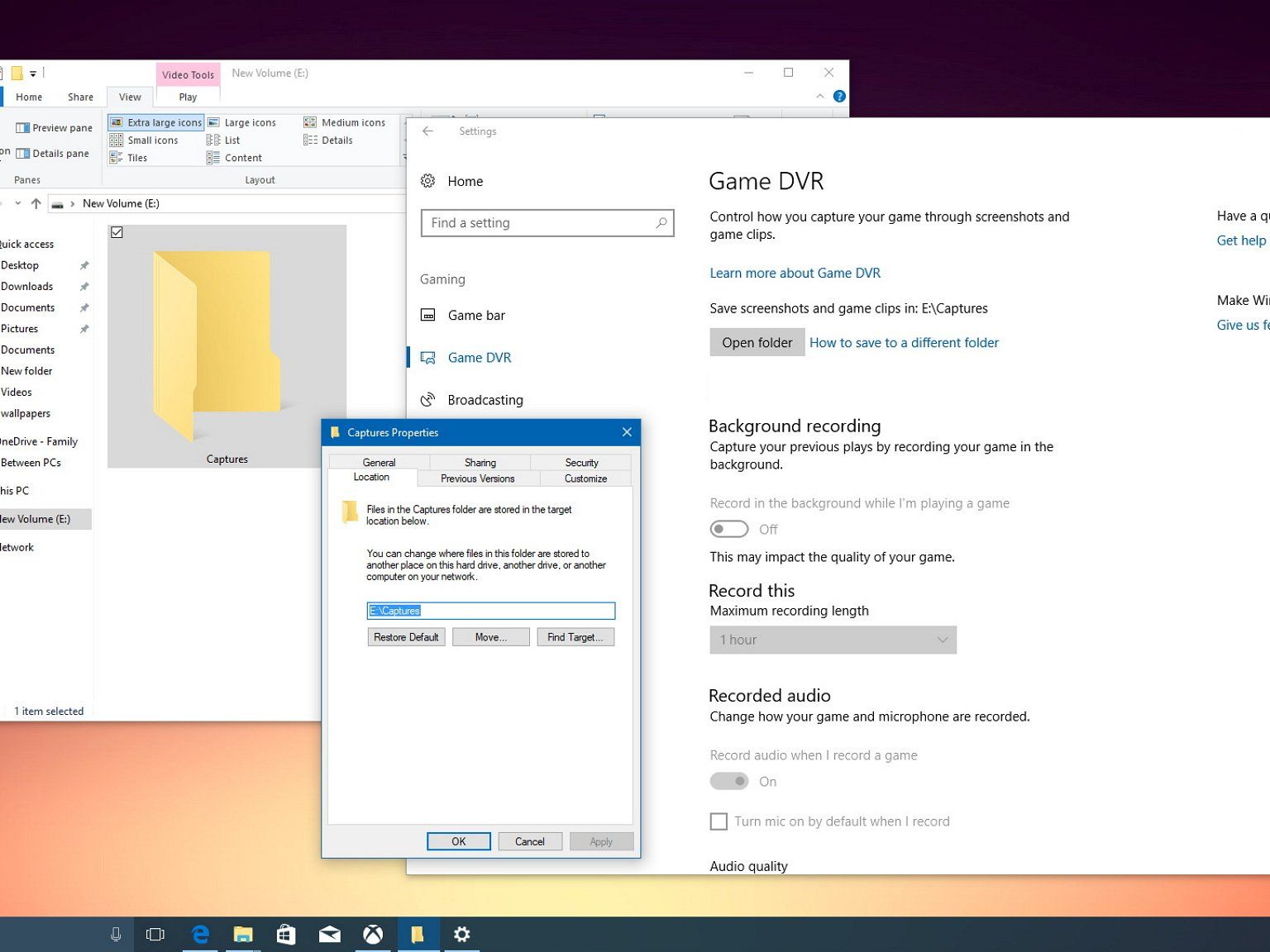Viewport: 1270px width, 952px height.
Task: Toggle the record audio switch
Action: (x=728, y=781)
